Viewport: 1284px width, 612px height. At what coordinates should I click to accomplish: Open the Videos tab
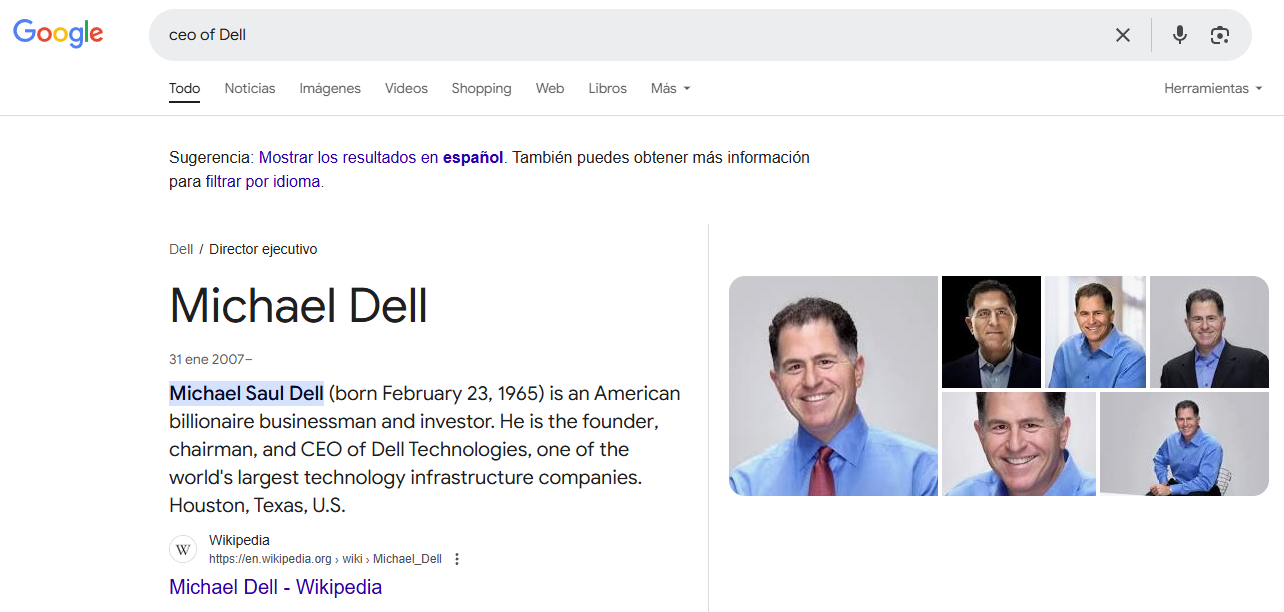[x=406, y=88]
